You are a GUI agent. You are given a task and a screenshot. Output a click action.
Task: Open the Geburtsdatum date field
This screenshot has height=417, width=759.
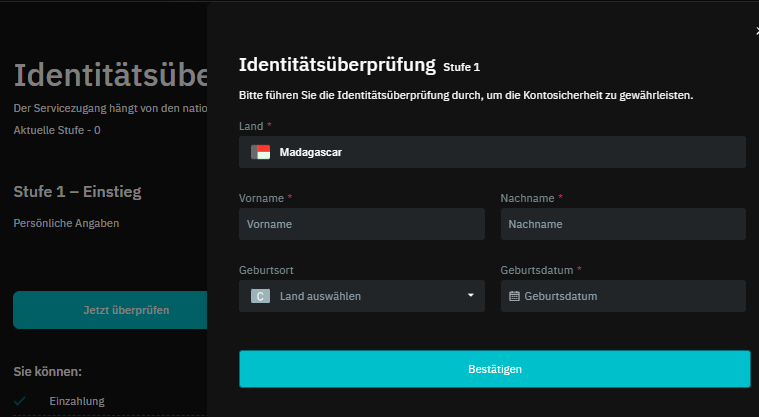pyautogui.click(x=623, y=296)
